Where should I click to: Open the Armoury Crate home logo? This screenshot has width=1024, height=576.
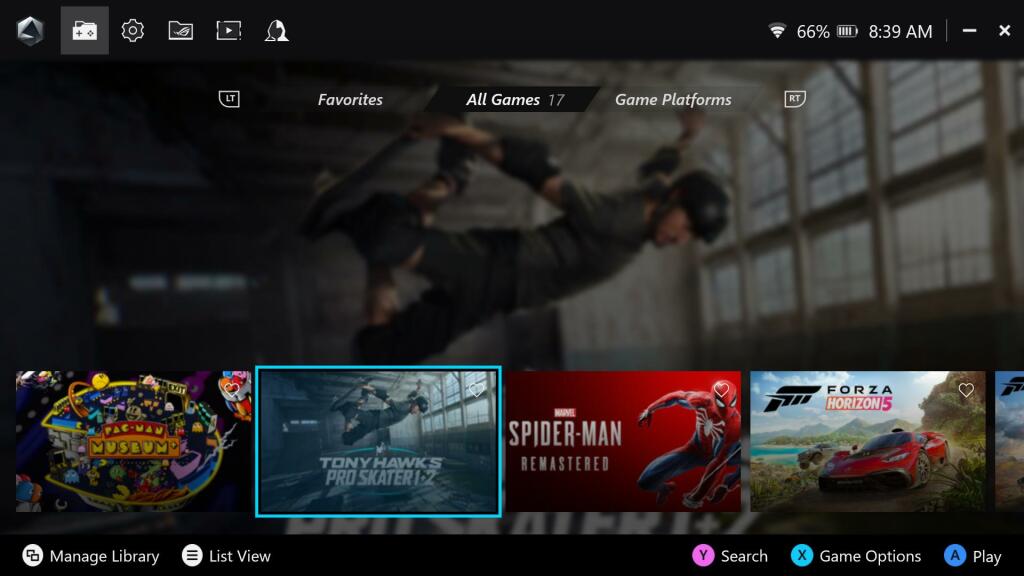point(30,31)
